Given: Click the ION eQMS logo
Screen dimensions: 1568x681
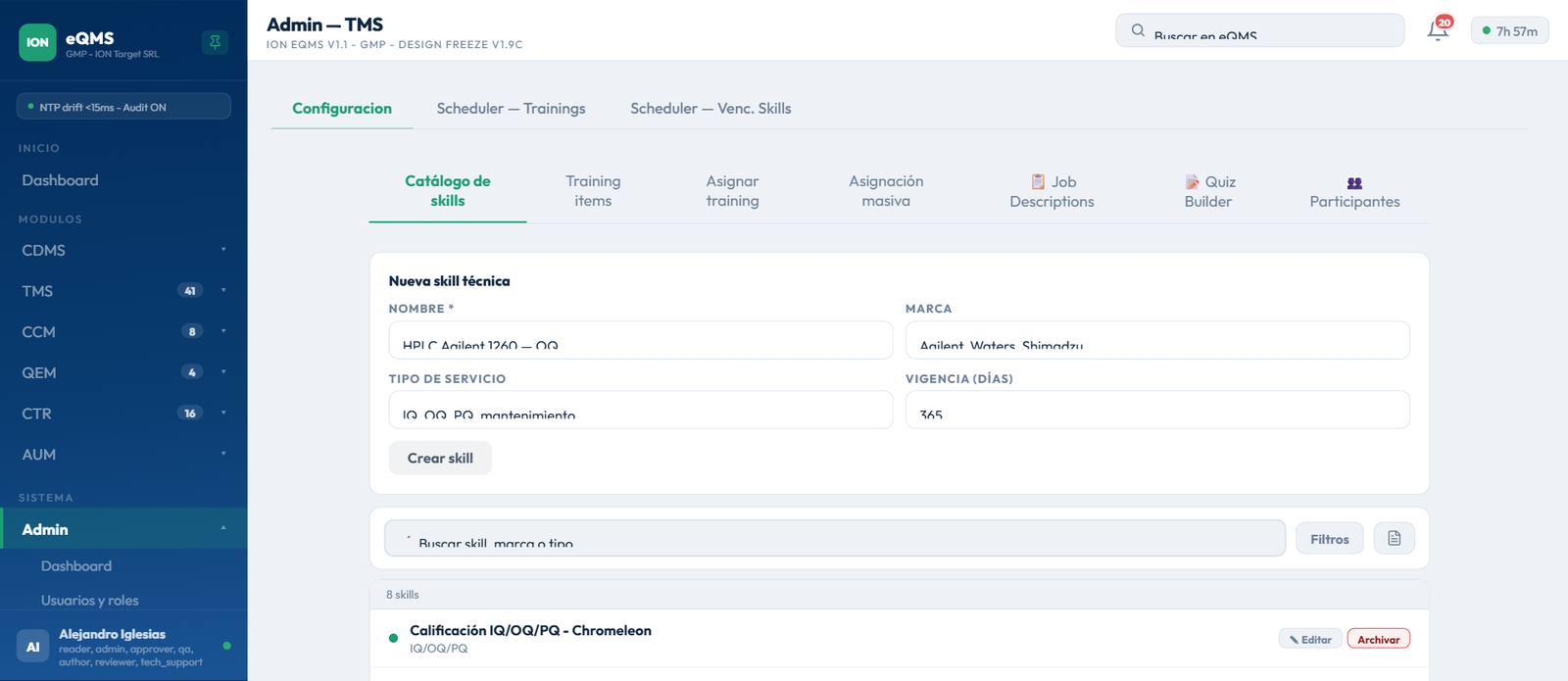Looking at the screenshot, I should point(37,42).
